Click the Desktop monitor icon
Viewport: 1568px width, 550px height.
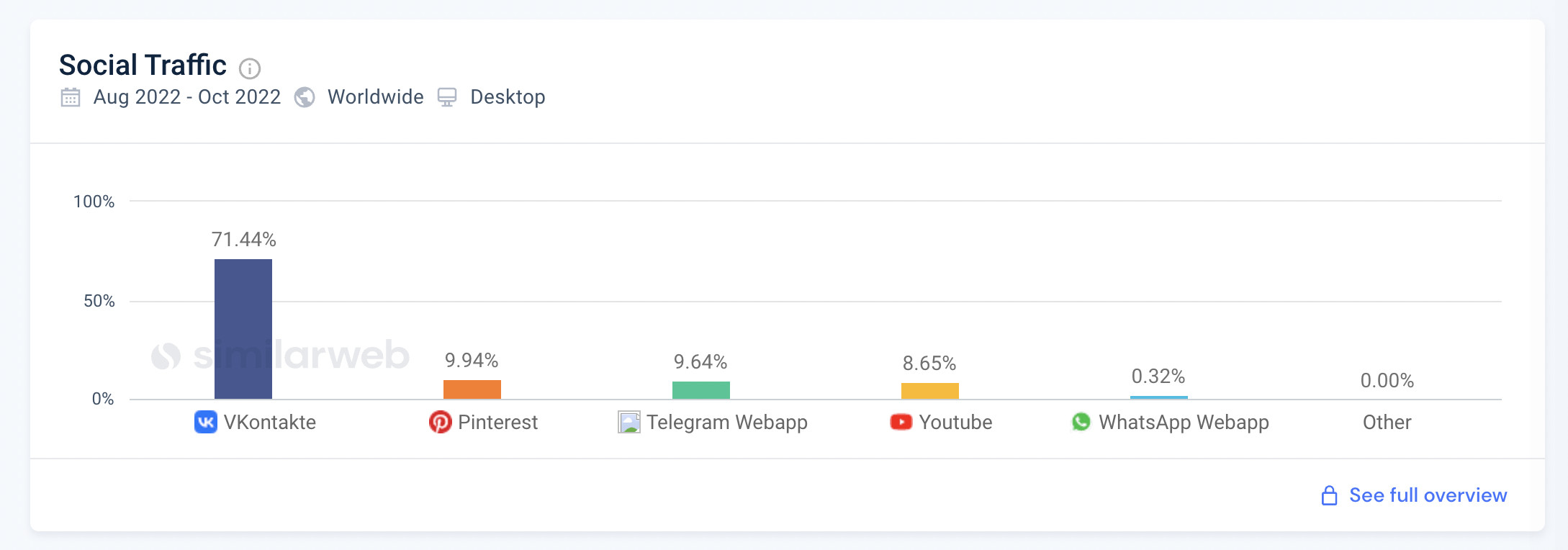click(447, 97)
